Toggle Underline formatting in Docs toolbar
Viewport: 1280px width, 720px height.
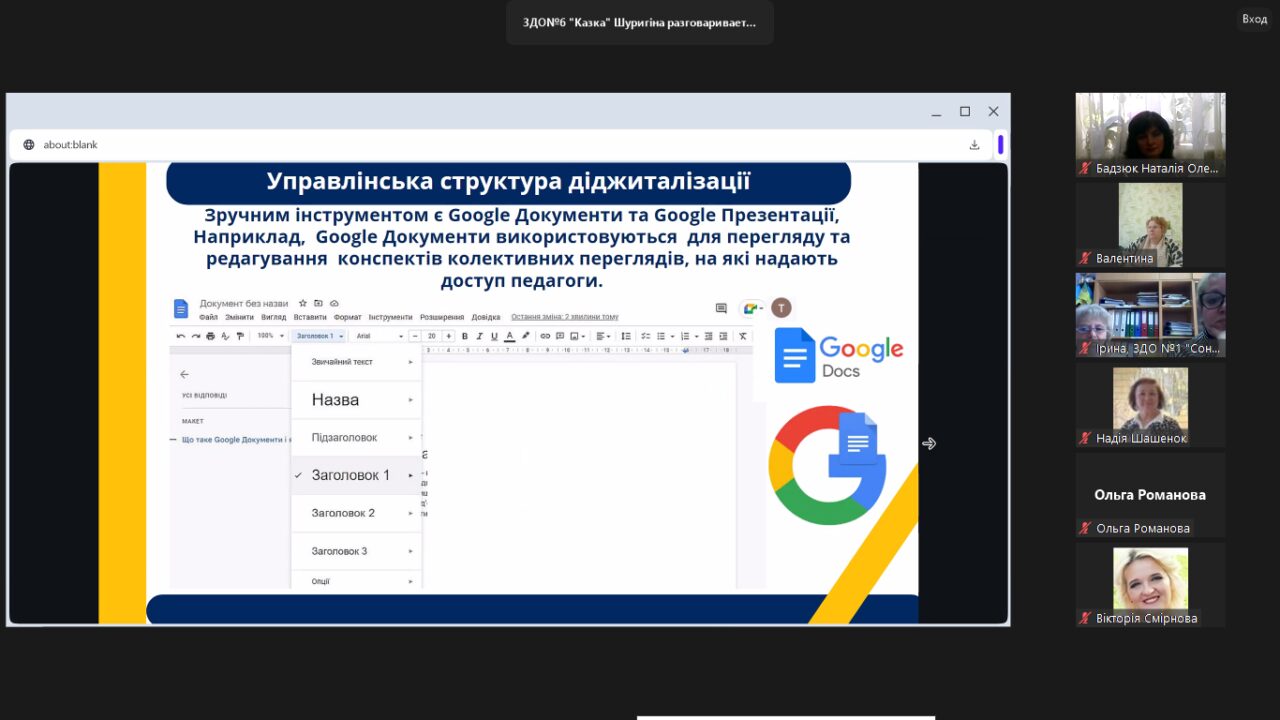tap(494, 336)
